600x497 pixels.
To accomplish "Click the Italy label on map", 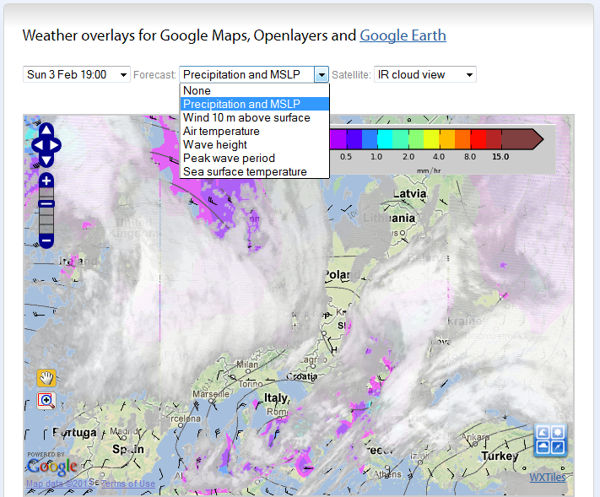I will click(277, 398).
